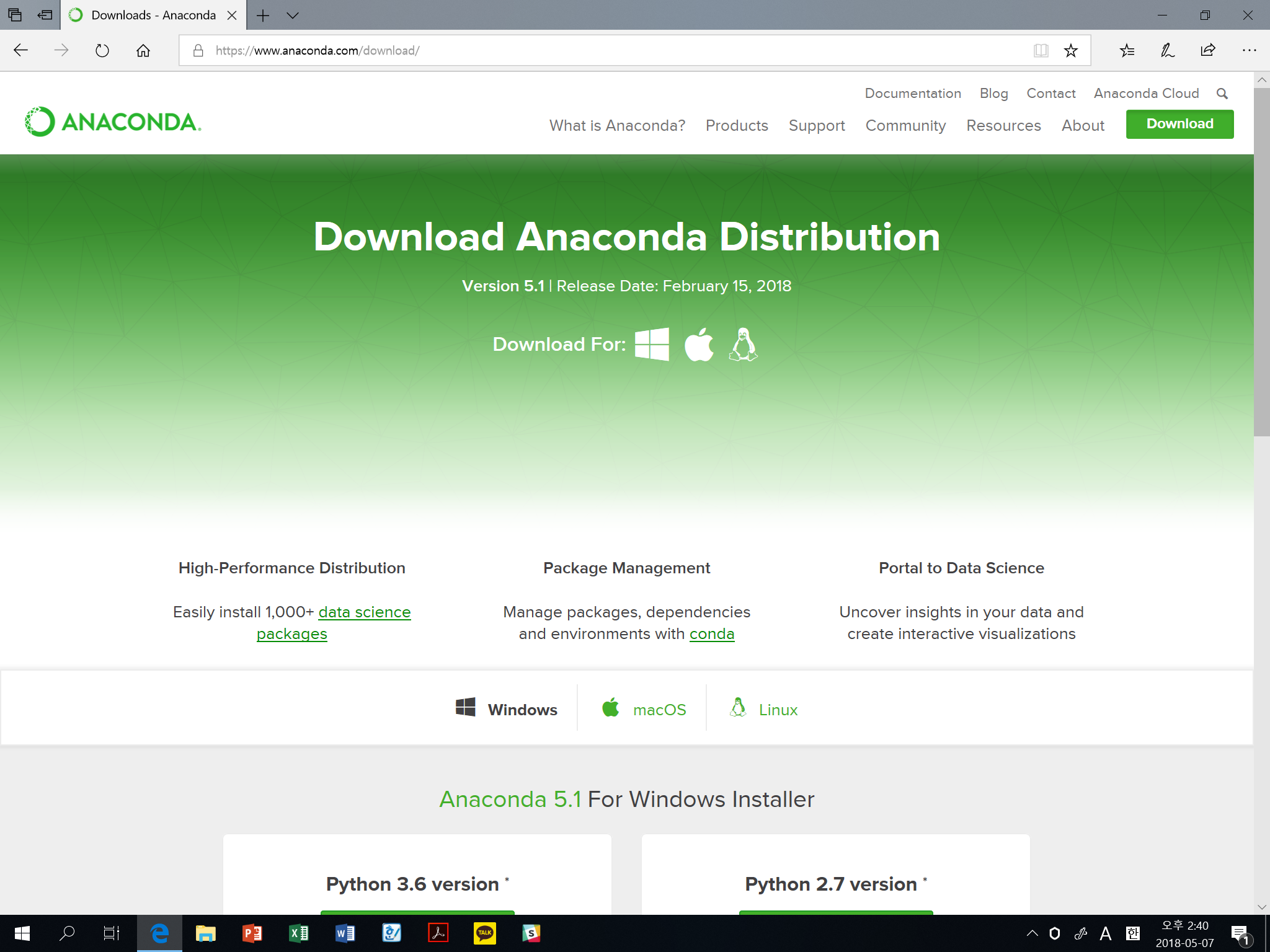The image size is (1270, 952).
Task: Click the share page icon
Action: click(x=1208, y=50)
